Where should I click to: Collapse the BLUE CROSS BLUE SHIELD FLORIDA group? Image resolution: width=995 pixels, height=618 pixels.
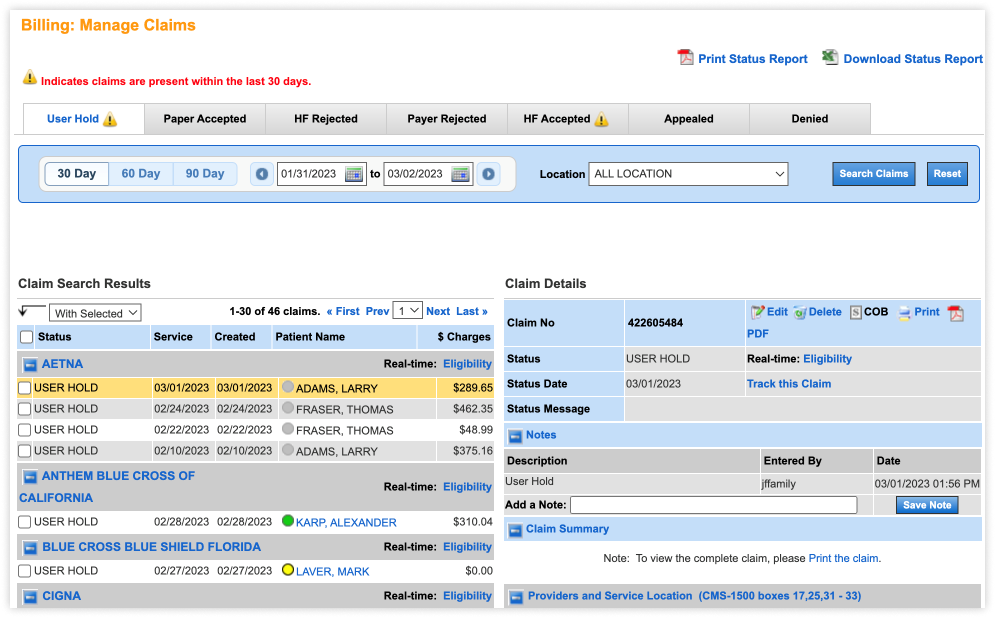point(30,548)
